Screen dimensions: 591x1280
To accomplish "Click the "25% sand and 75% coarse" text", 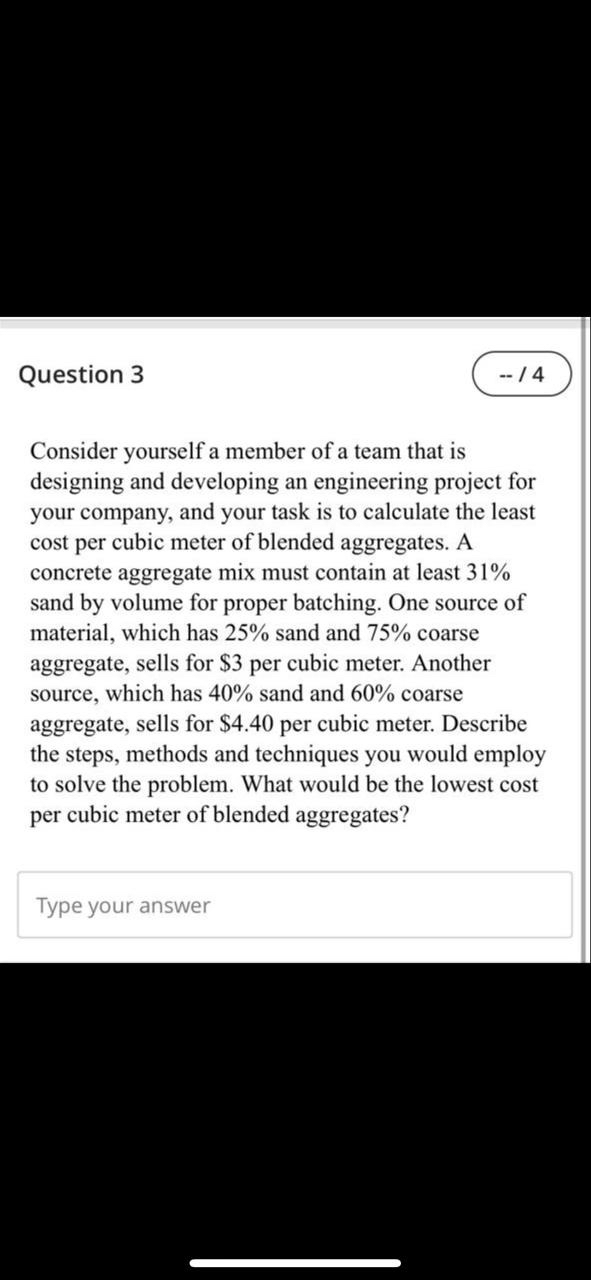I will 350,632.
